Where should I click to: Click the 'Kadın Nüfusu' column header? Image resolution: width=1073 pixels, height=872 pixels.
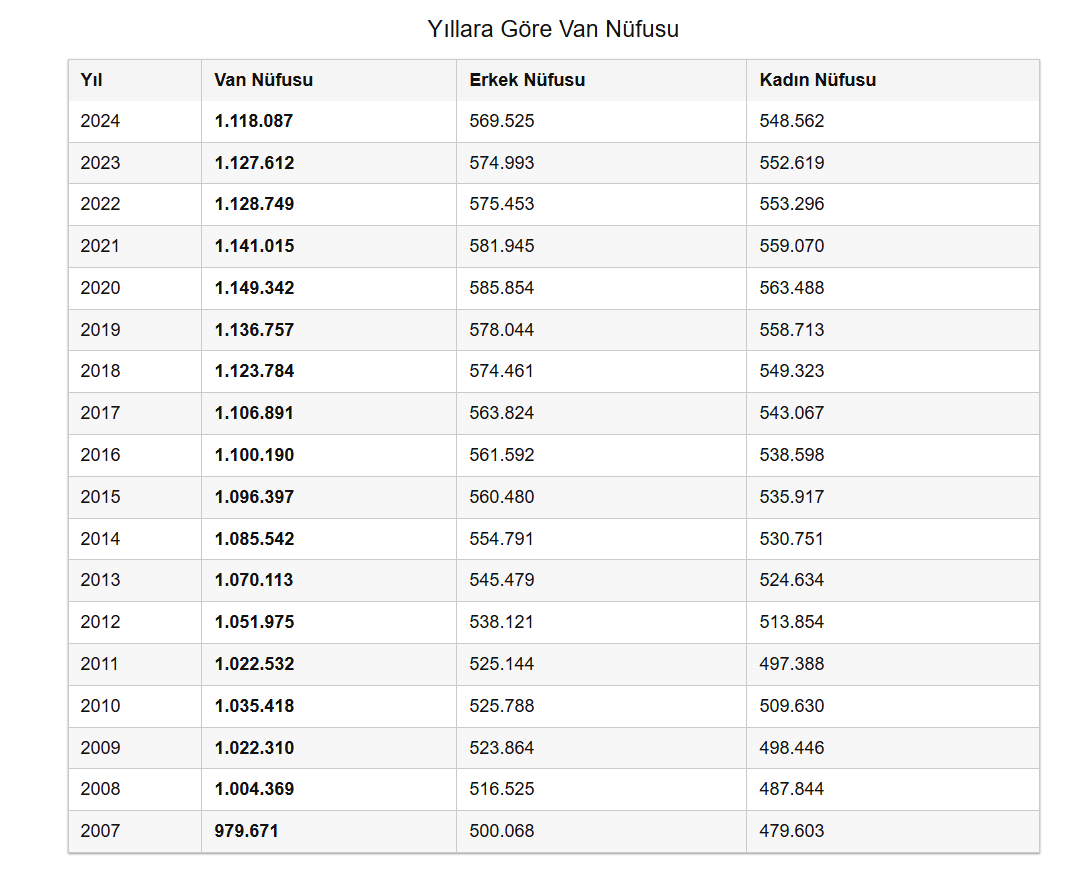817,80
